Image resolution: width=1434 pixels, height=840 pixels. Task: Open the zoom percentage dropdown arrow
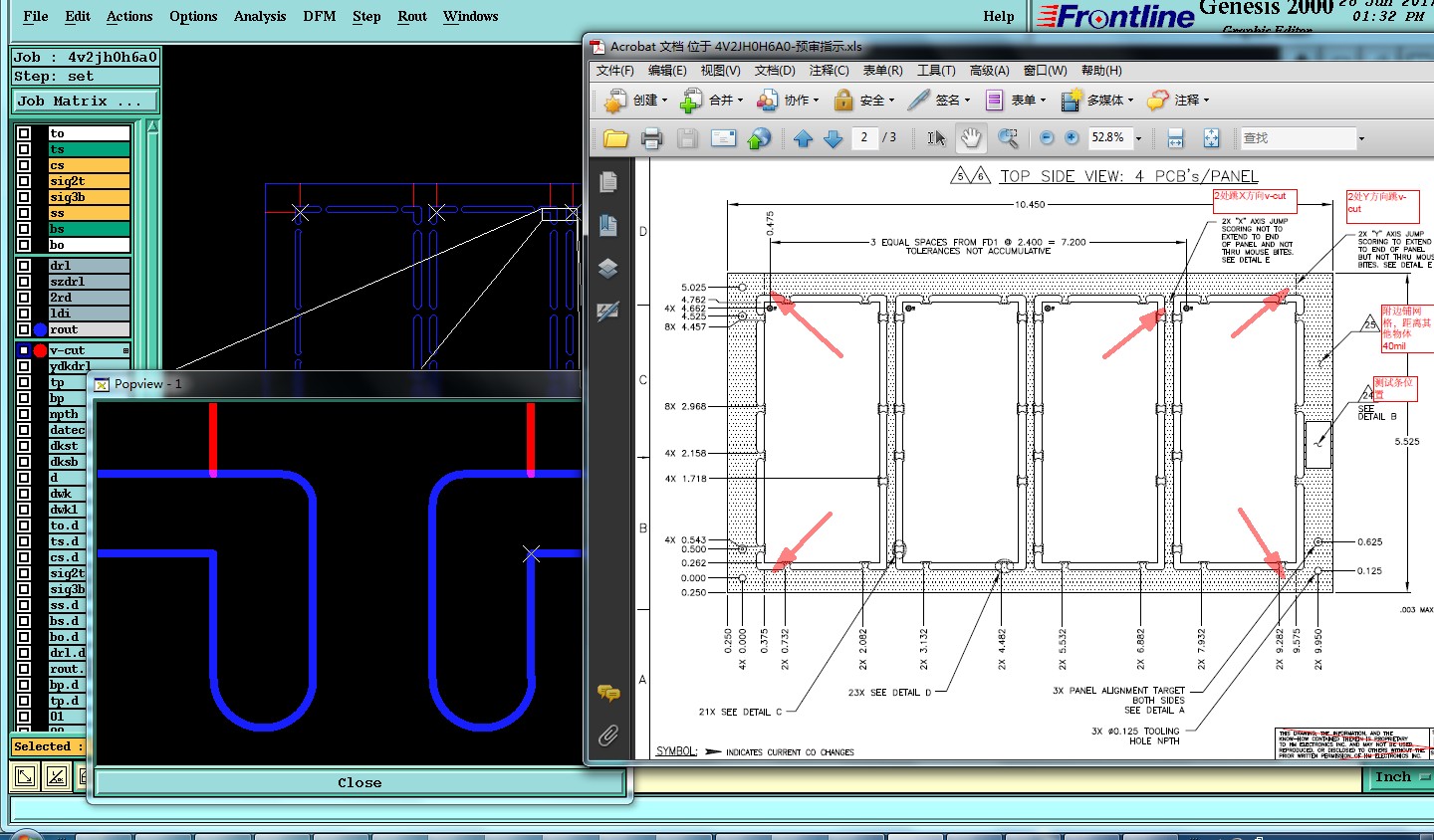(x=1138, y=138)
